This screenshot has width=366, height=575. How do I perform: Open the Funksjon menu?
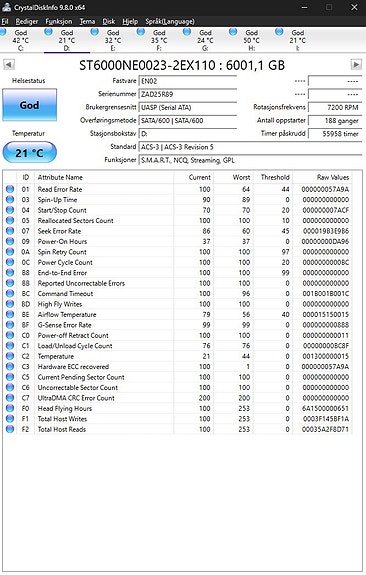click(x=59, y=22)
